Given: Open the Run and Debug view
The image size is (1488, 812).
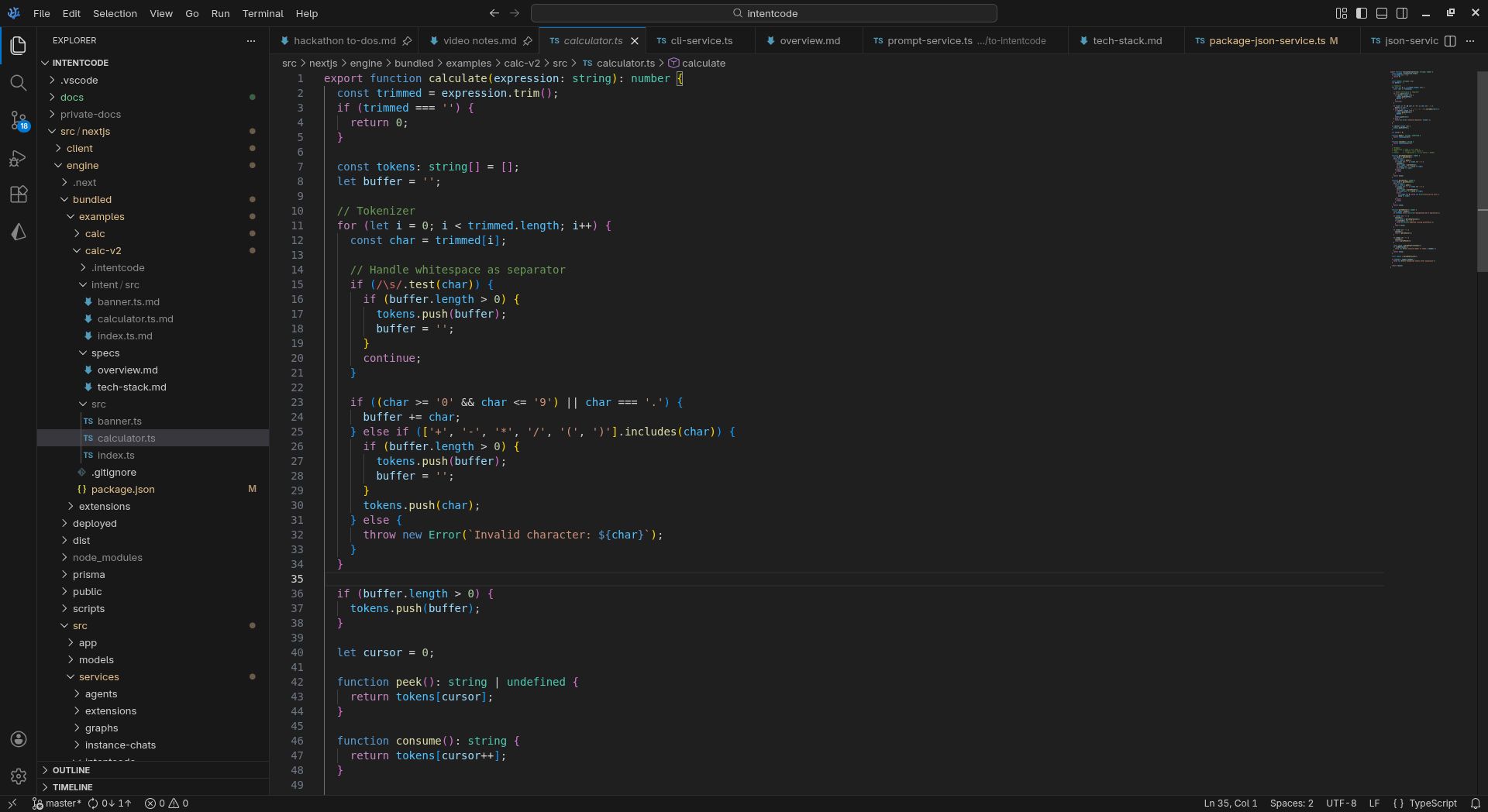Looking at the screenshot, I should [x=19, y=158].
